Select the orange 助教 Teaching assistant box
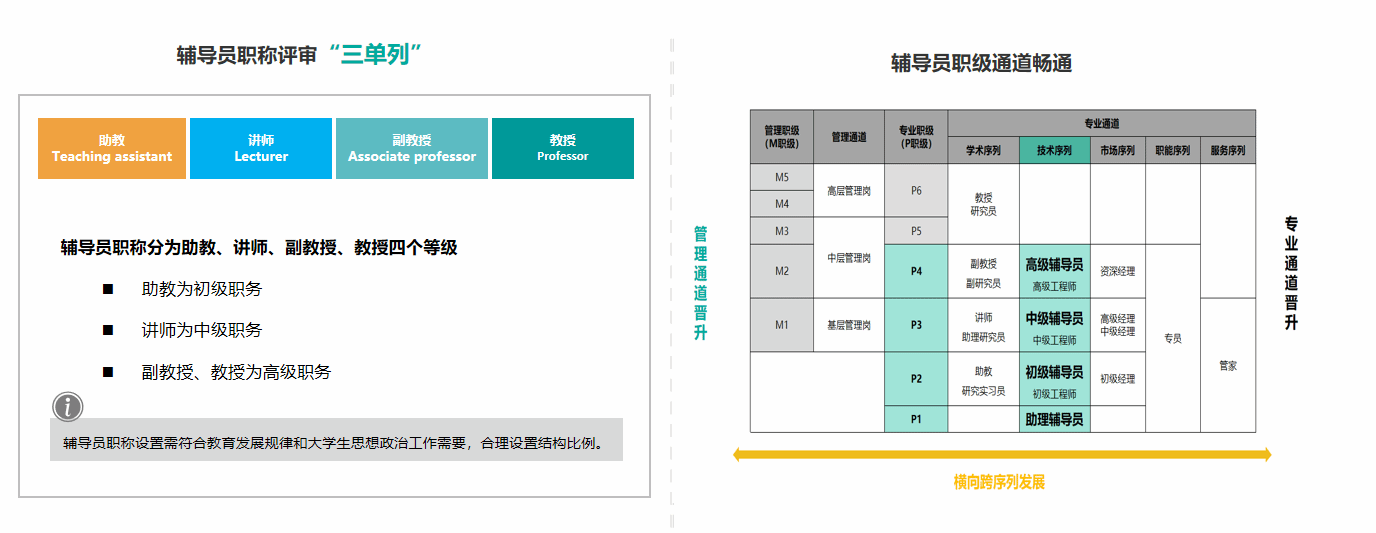Viewport: 1376px width, 533px height. pos(112,148)
